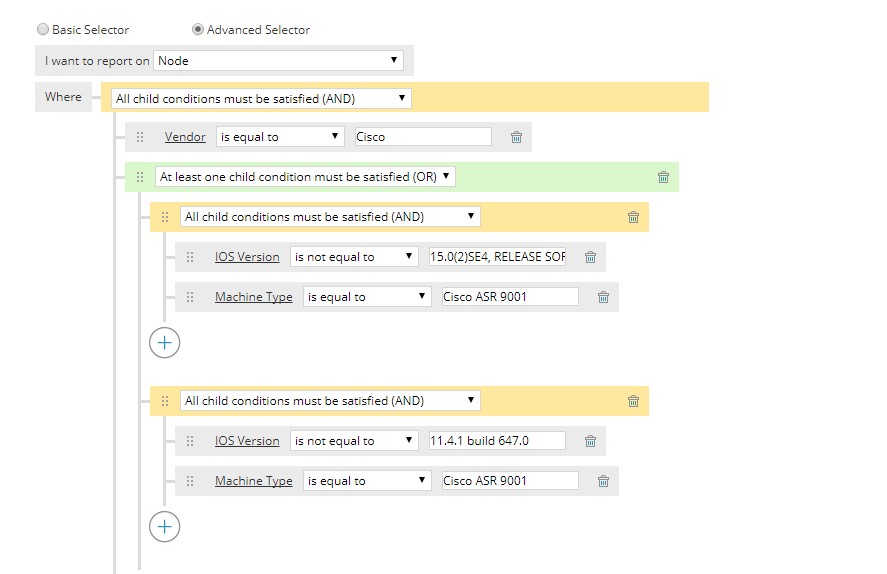Screen dimensions: 887x574
Task: Open the top-level AND condition dropdown
Action: (x=261, y=98)
